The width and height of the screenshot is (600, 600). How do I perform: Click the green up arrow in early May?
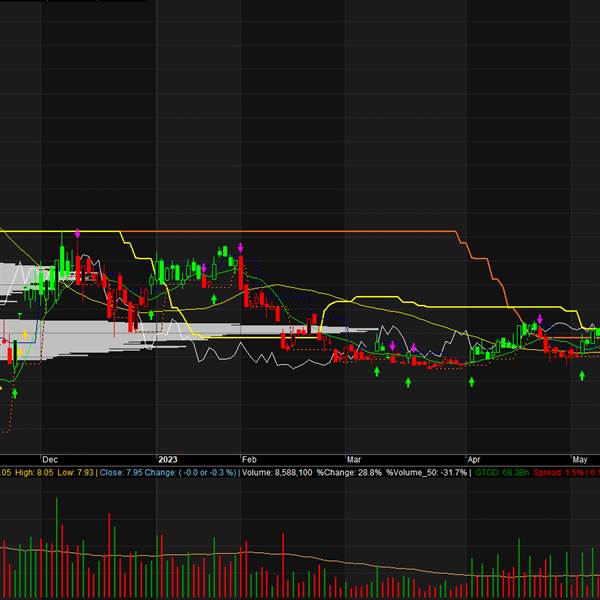point(582,374)
